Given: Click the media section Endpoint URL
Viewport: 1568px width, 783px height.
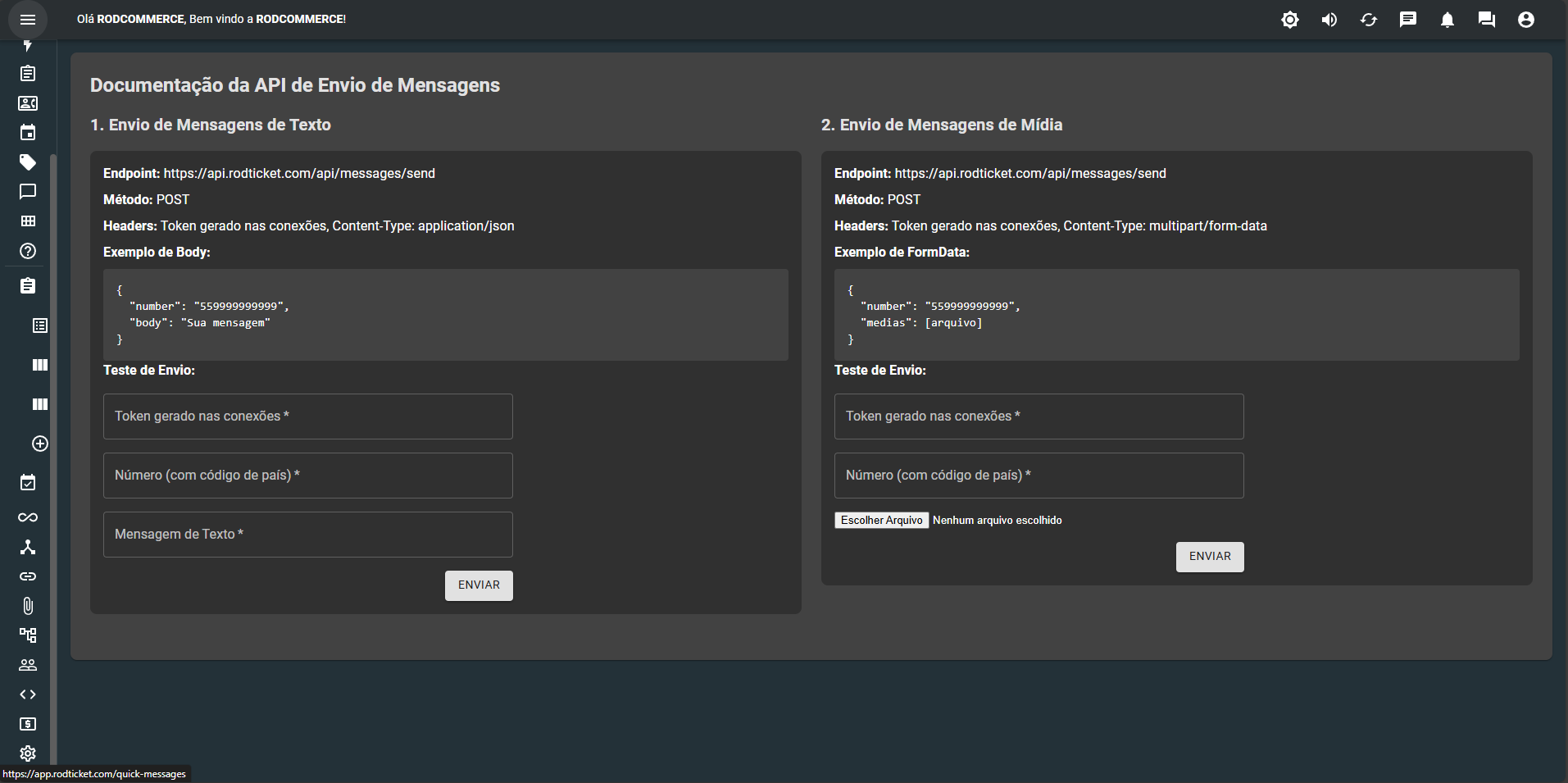Looking at the screenshot, I should coord(1030,174).
